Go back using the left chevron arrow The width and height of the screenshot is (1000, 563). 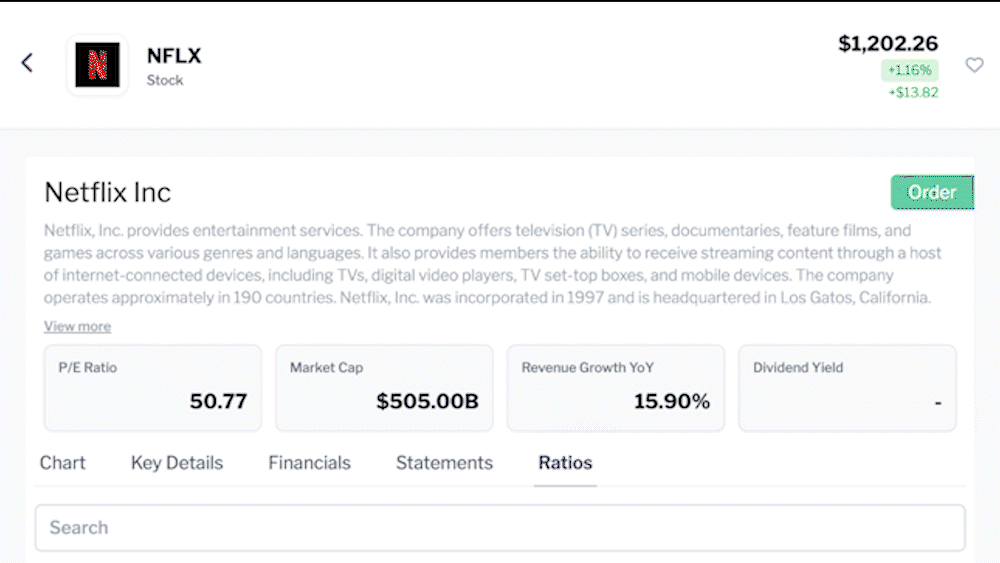pos(27,62)
